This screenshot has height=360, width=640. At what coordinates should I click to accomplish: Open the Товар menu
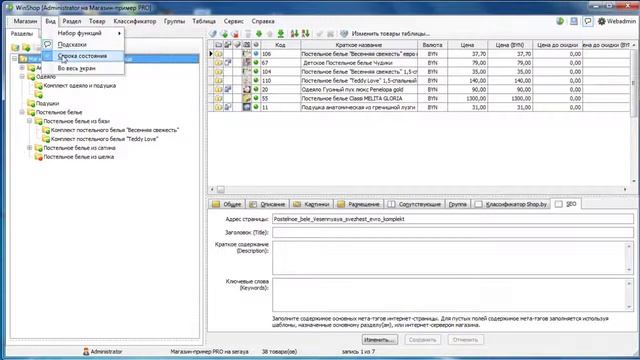pos(97,21)
